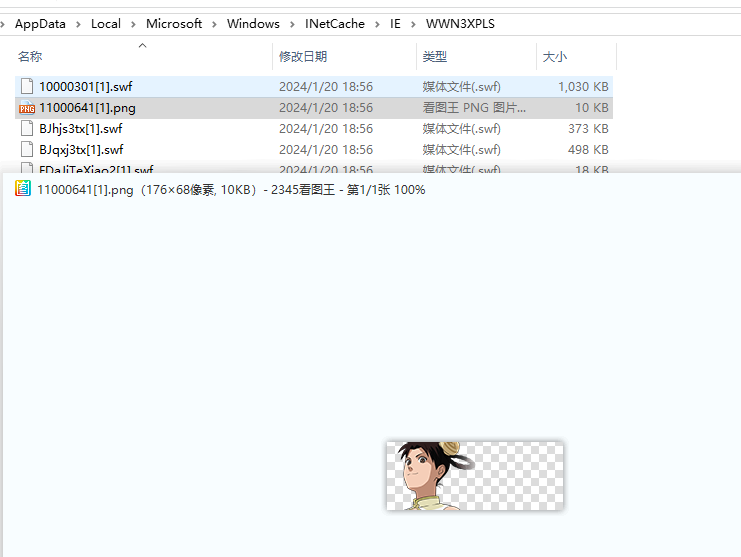
Task: Select file name 11000641[1].png
Action: coord(87,108)
